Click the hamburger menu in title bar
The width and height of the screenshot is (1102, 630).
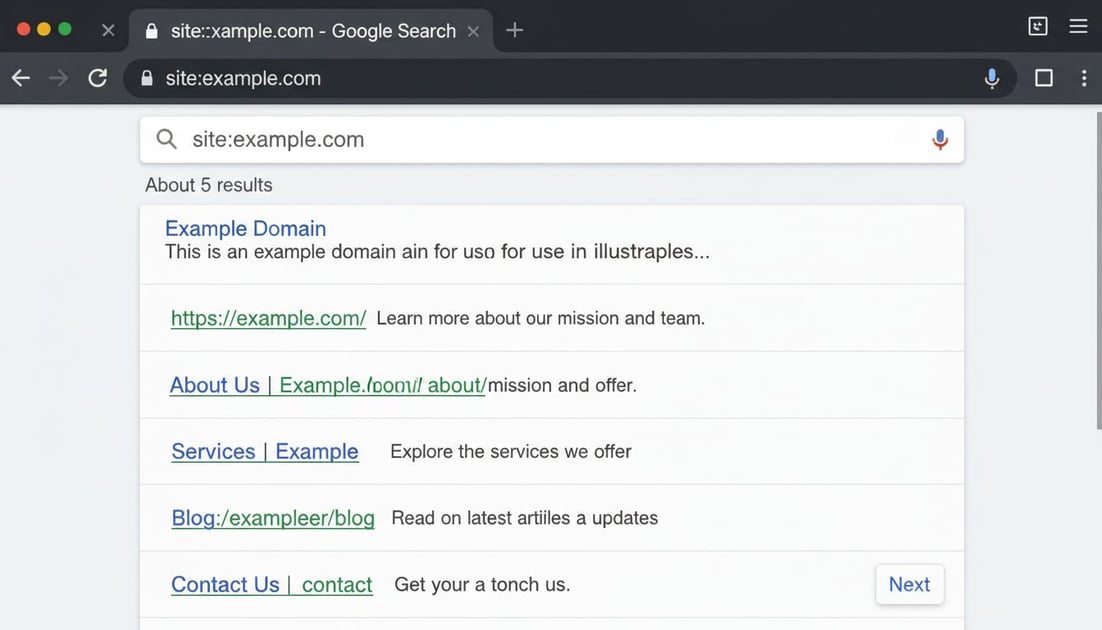pos(1078,27)
